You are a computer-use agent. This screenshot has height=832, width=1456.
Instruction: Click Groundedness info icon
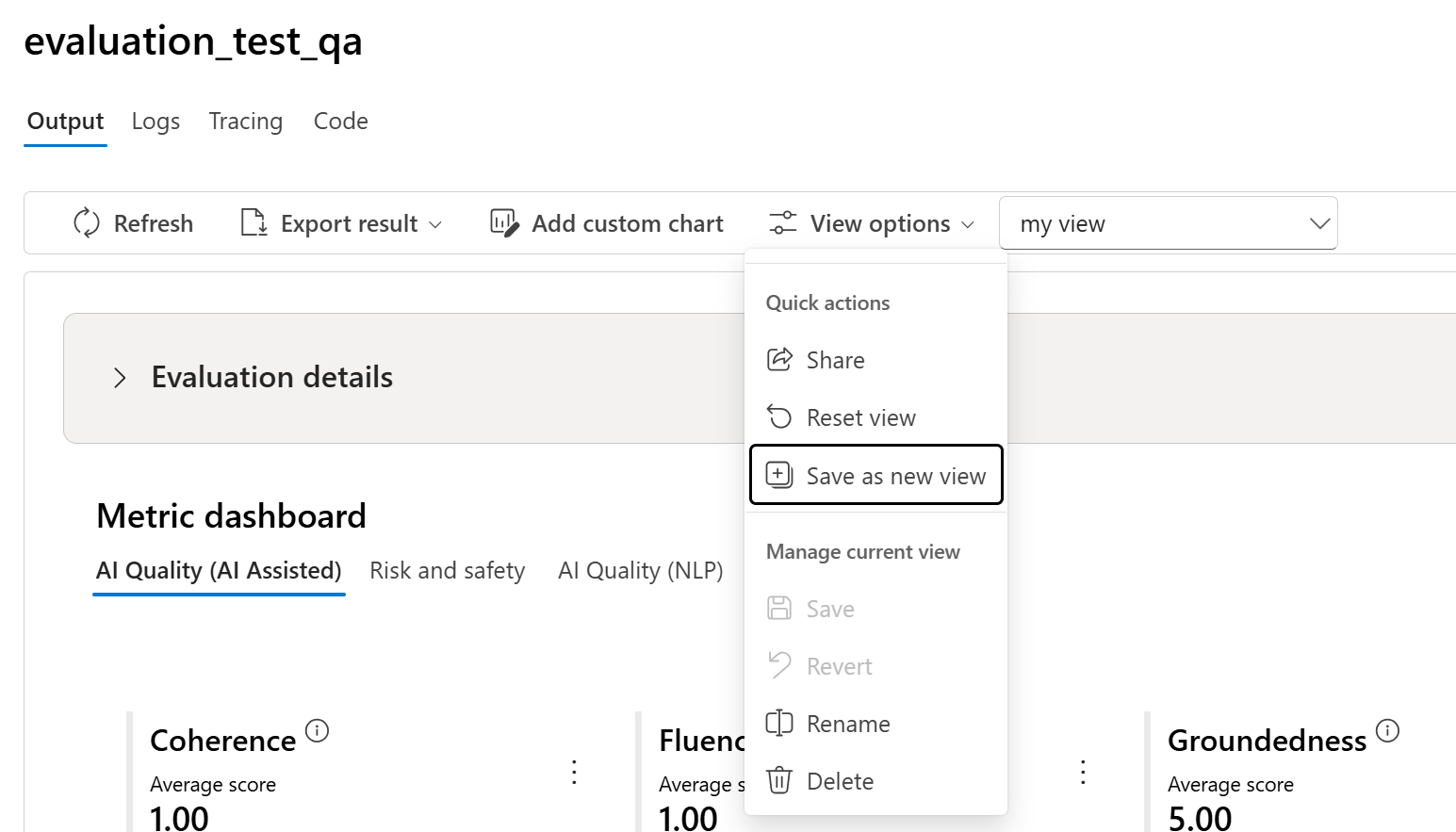click(1387, 730)
